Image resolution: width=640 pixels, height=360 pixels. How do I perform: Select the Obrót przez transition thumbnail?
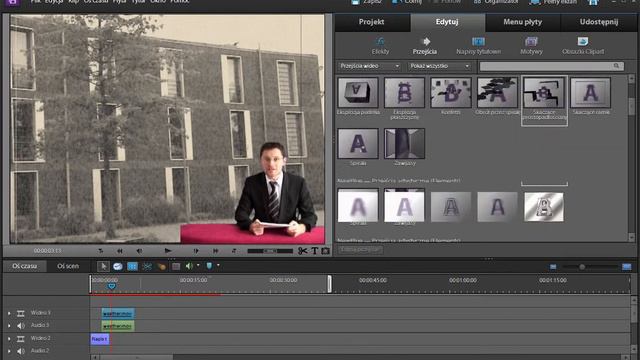497,93
